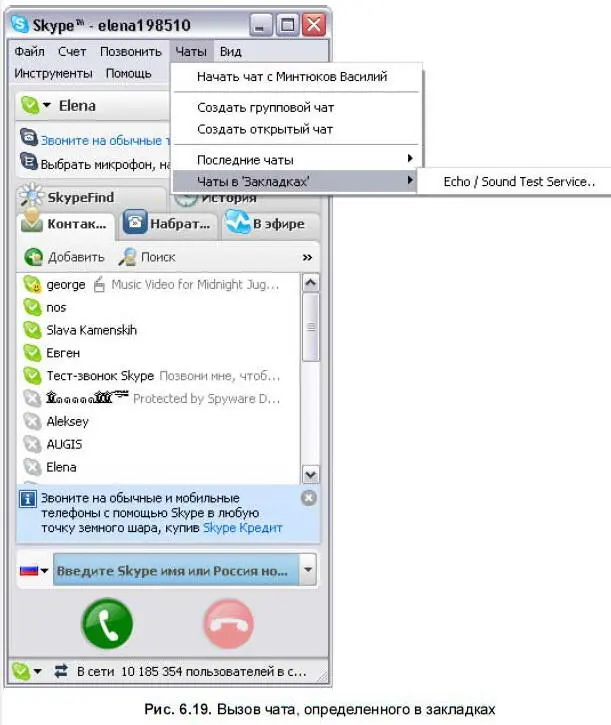The height and width of the screenshot is (725, 611).
Task: Click the green call button
Action: [x=107, y=623]
